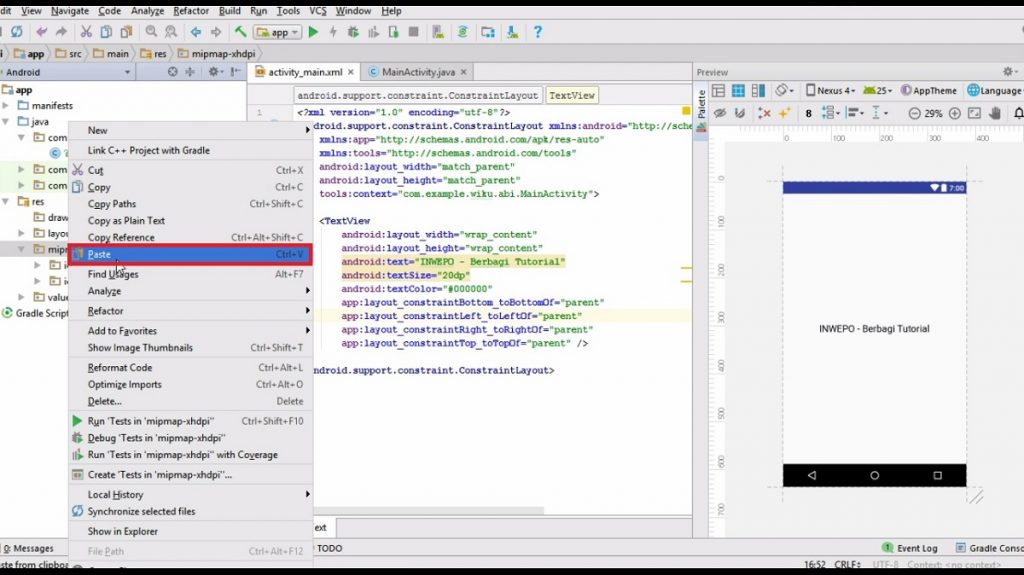Open the Android project view dropdown
The width and height of the screenshot is (1024, 575).
(x=68, y=72)
